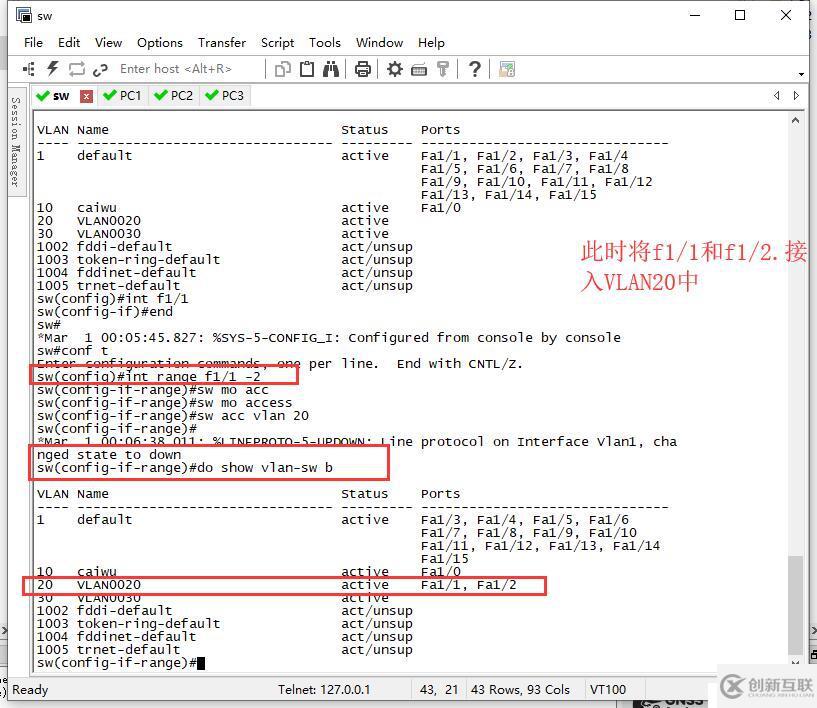Open the Options menu
The height and width of the screenshot is (708, 817).
click(x=160, y=43)
